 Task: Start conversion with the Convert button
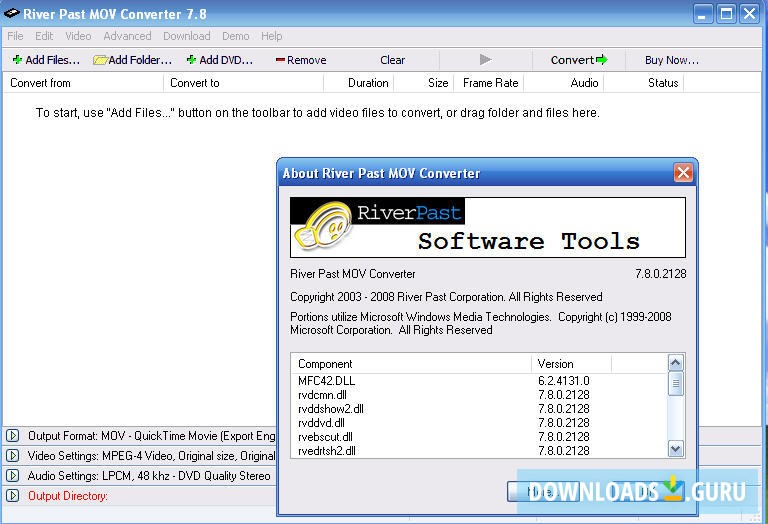[x=579, y=60]
